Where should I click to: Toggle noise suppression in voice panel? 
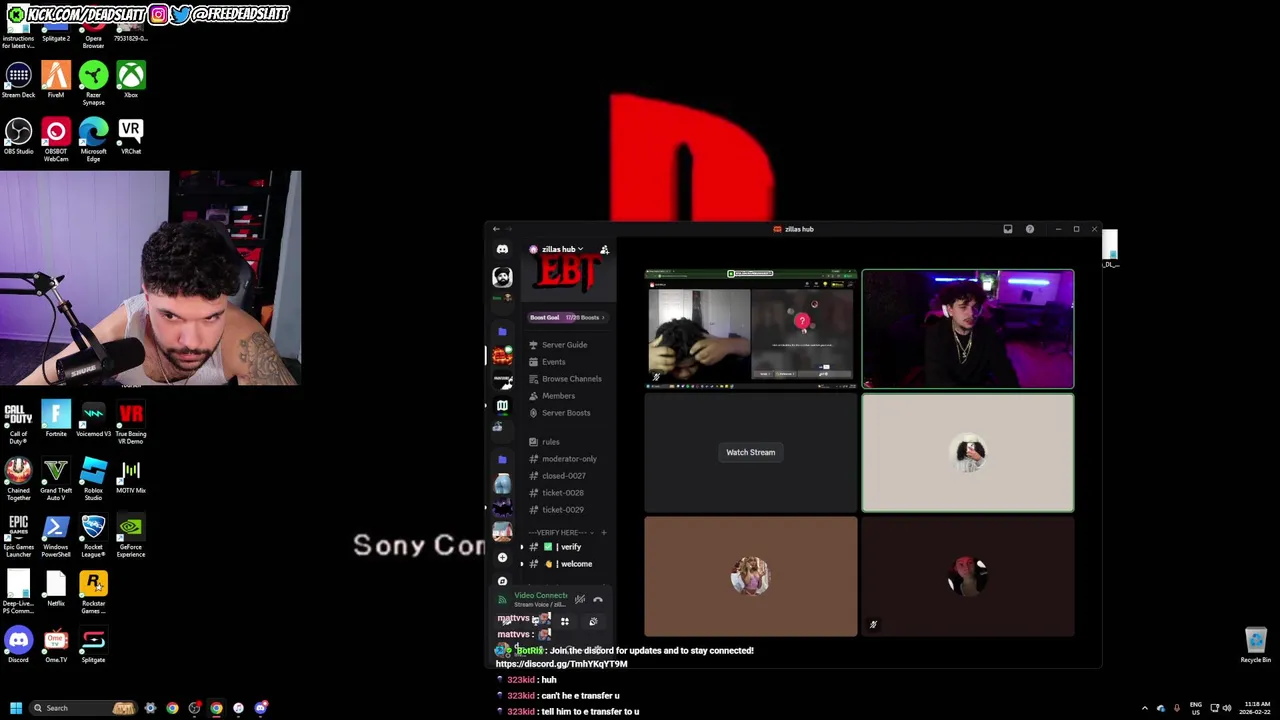coord(580,600)
